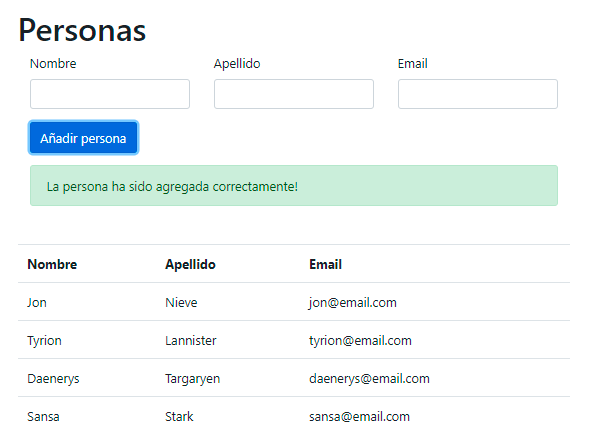Click the Nombre input field
The width and height of the screenshot is (598, 439).
pos(110,94)
